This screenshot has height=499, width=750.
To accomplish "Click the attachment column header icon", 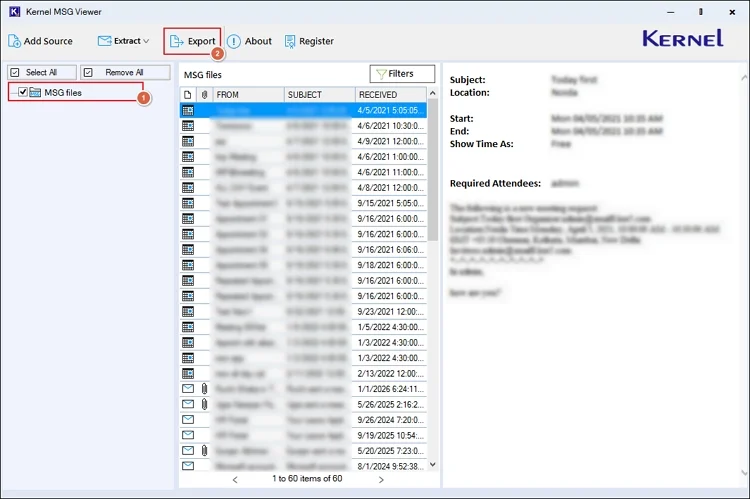I will point(204,95).
